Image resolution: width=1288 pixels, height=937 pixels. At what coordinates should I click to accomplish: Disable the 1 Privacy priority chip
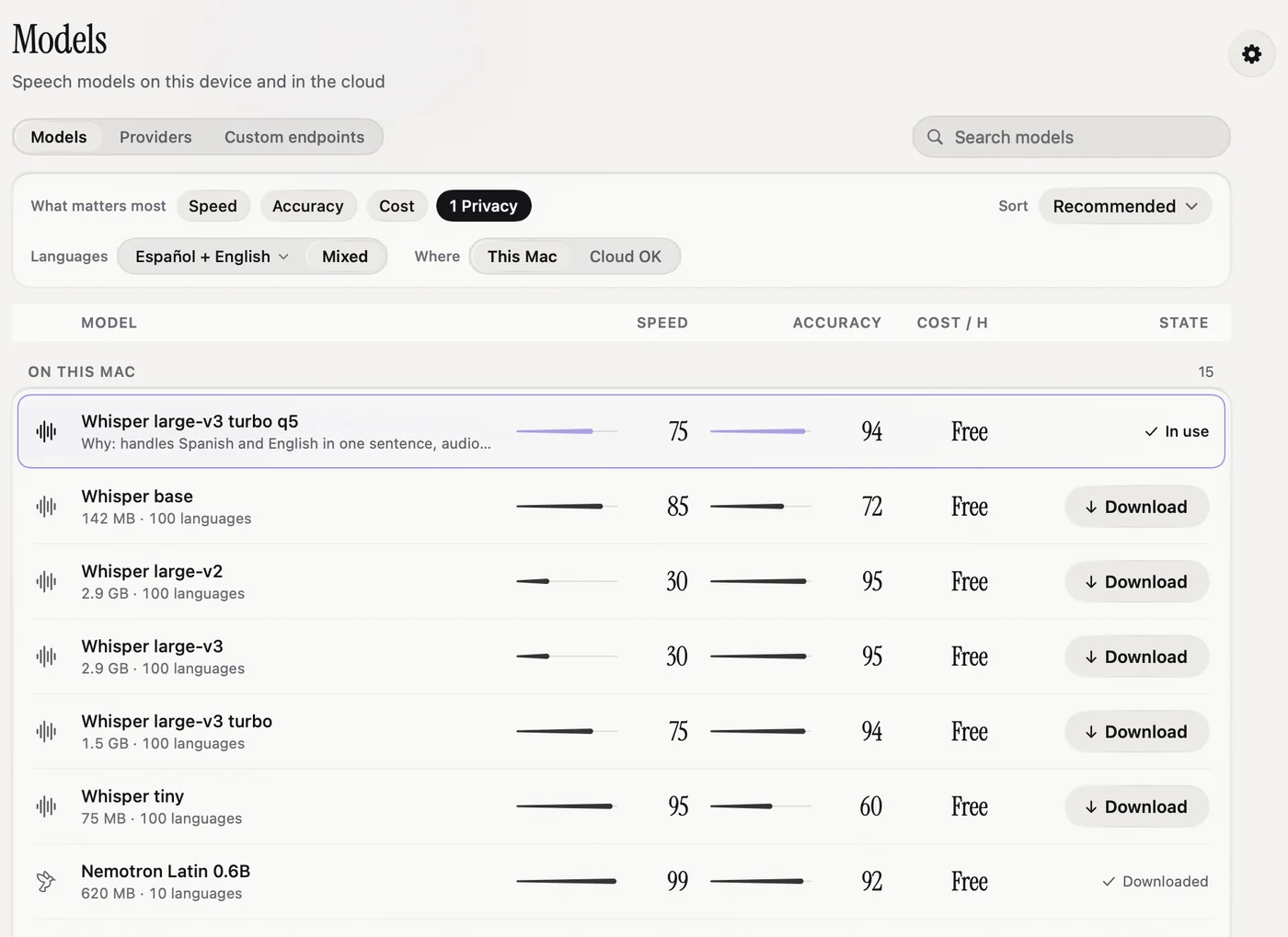coord(484,206)
